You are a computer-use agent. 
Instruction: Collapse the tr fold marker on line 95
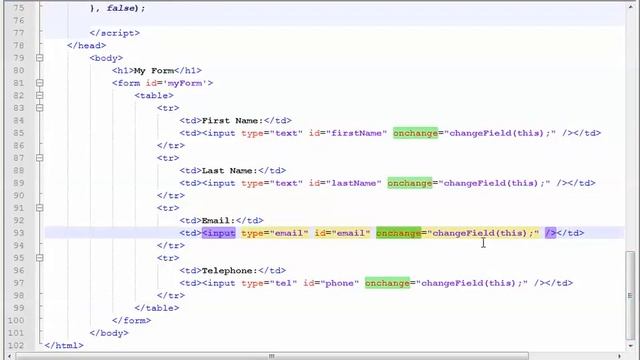tap(40, 258)
